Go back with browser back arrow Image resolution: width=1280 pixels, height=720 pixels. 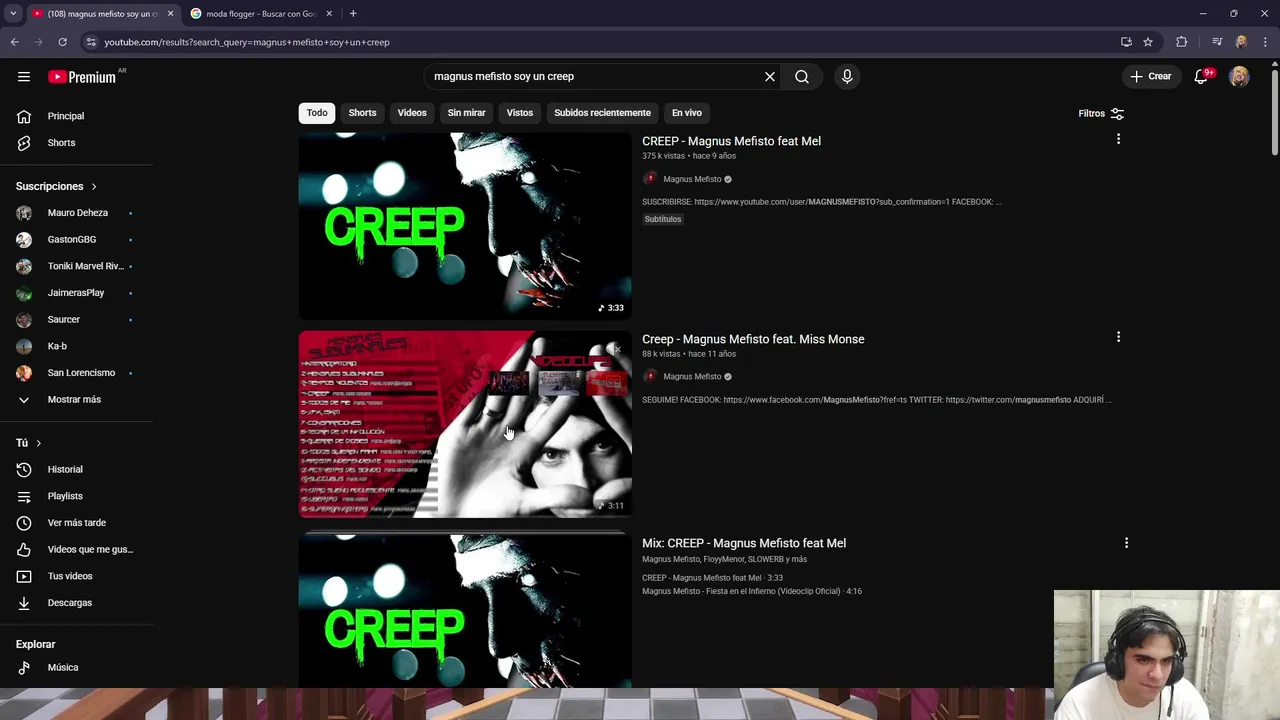14,42
